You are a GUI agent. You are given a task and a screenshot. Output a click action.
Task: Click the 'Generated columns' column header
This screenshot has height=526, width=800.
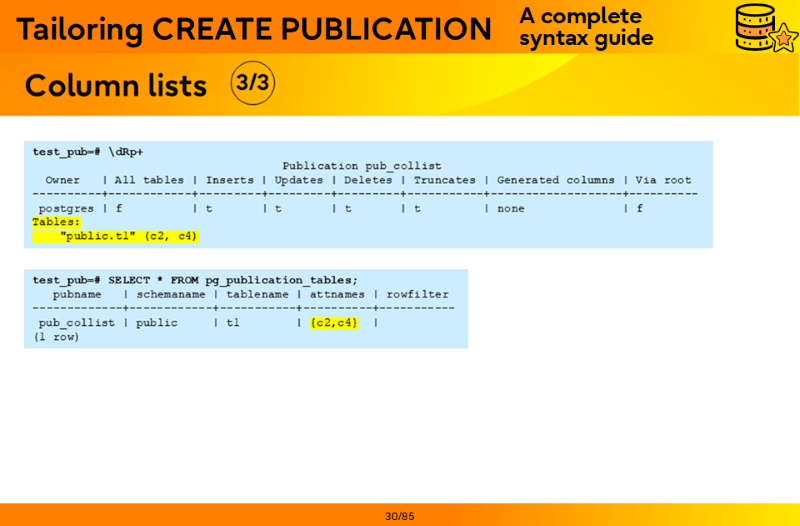556,180
